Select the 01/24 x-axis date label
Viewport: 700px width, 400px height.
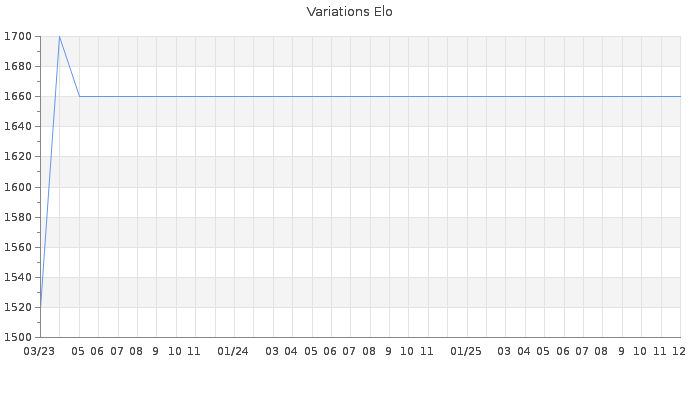click(233, 351)
